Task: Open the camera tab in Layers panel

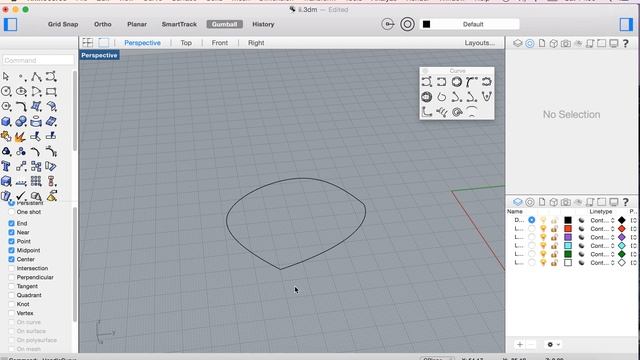Action: click(x=566, y=202)
